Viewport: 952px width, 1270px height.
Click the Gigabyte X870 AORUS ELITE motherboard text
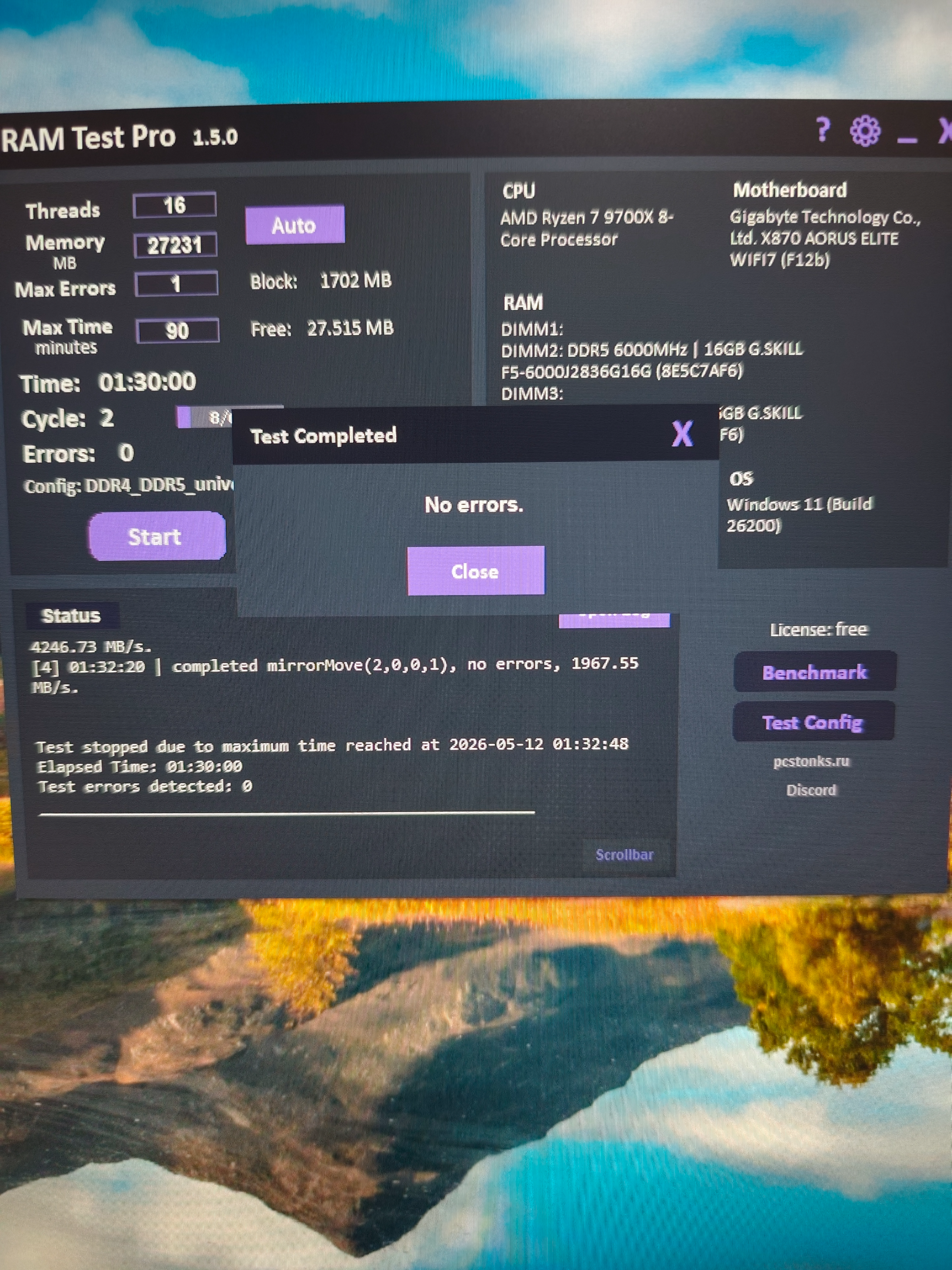(x=826, y=238)
